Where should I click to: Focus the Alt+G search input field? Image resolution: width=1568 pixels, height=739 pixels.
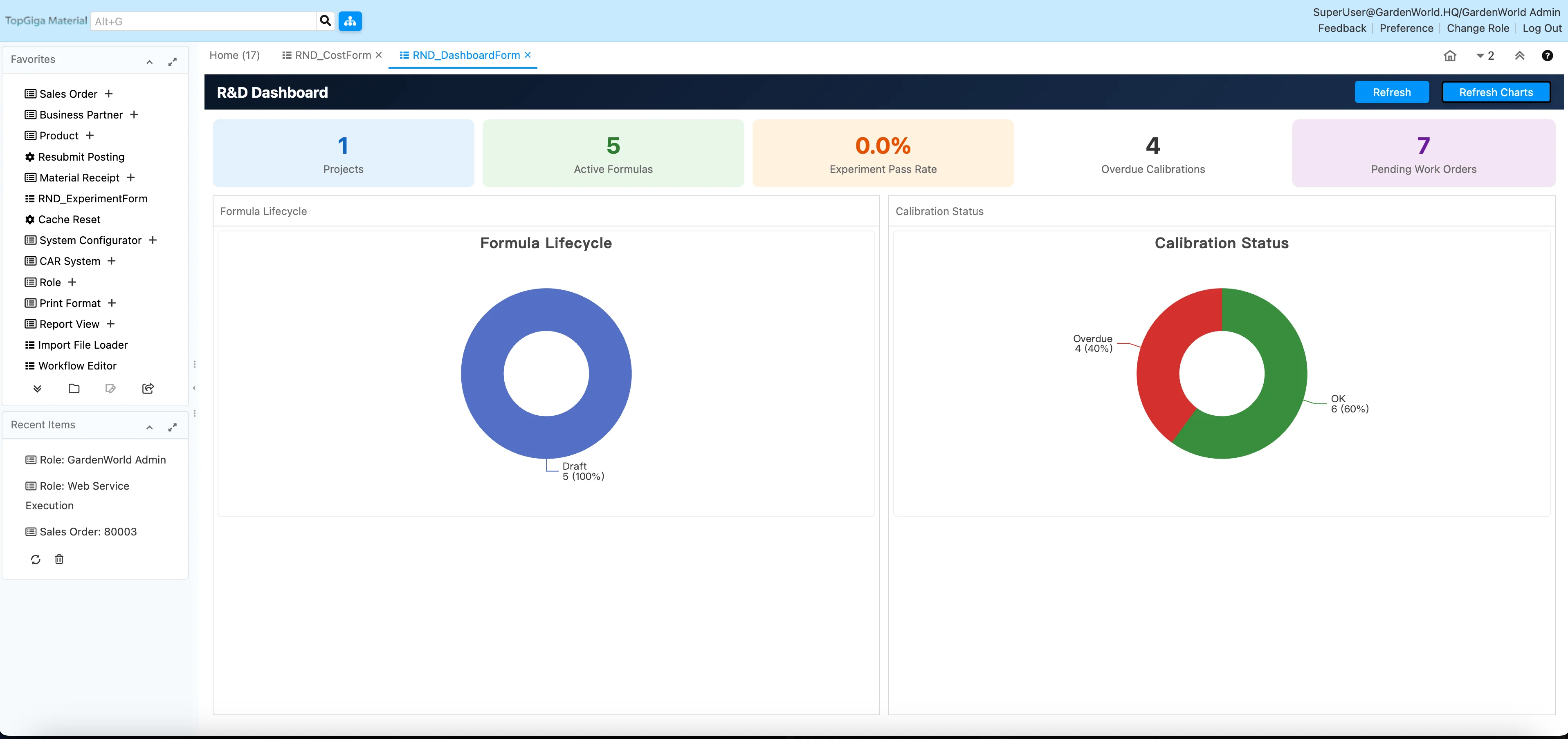[203, 21]
